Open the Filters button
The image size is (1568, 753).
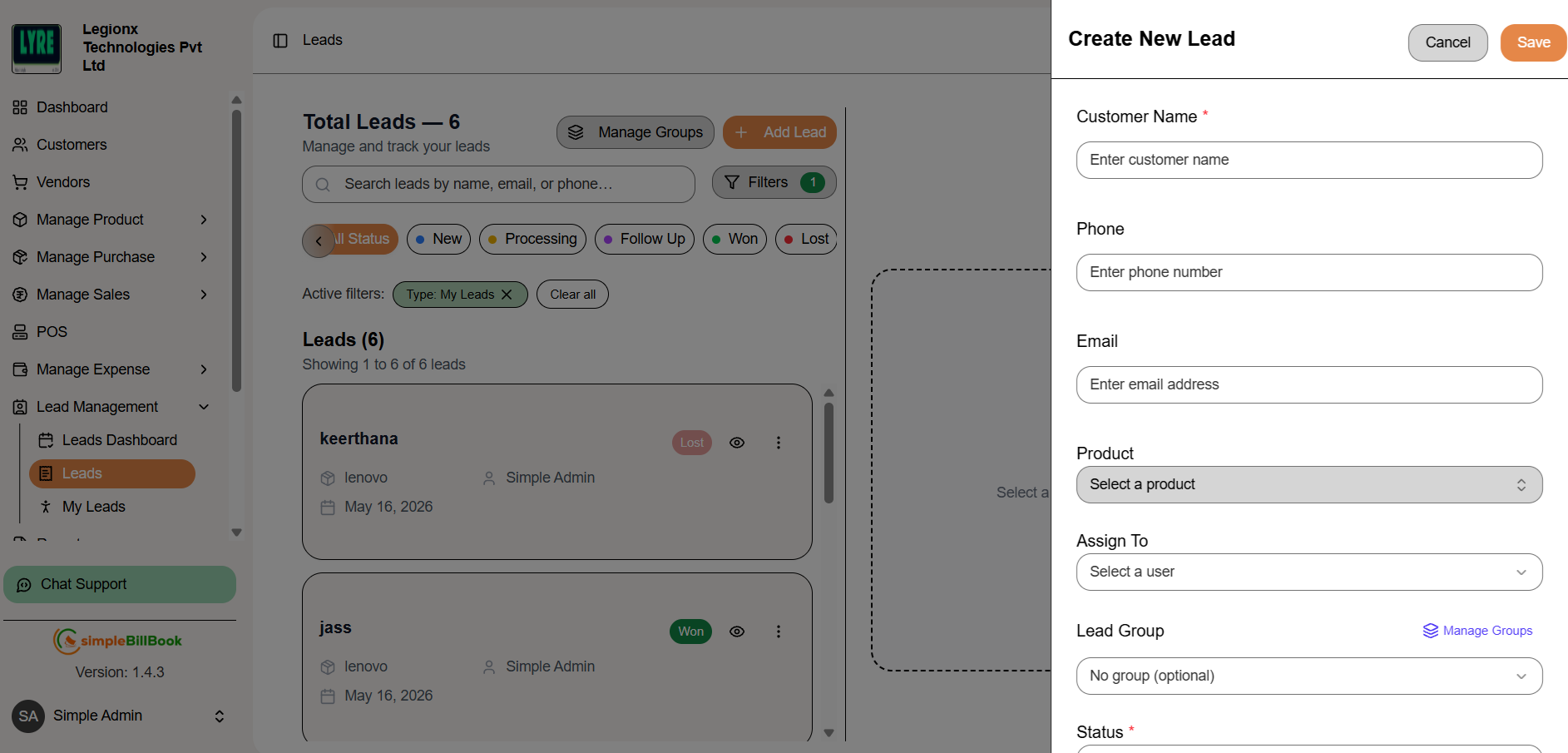[x=774, y=182]
